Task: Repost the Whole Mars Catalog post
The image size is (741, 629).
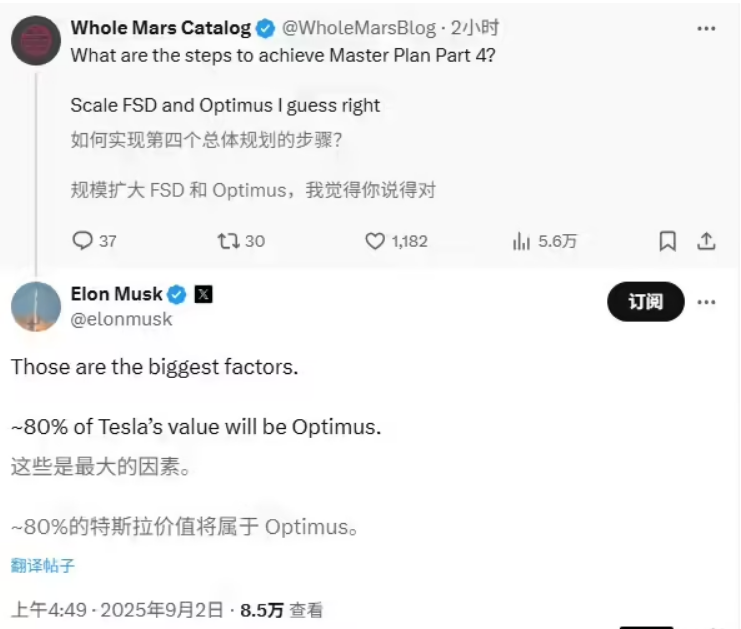Action: [227, 241]
